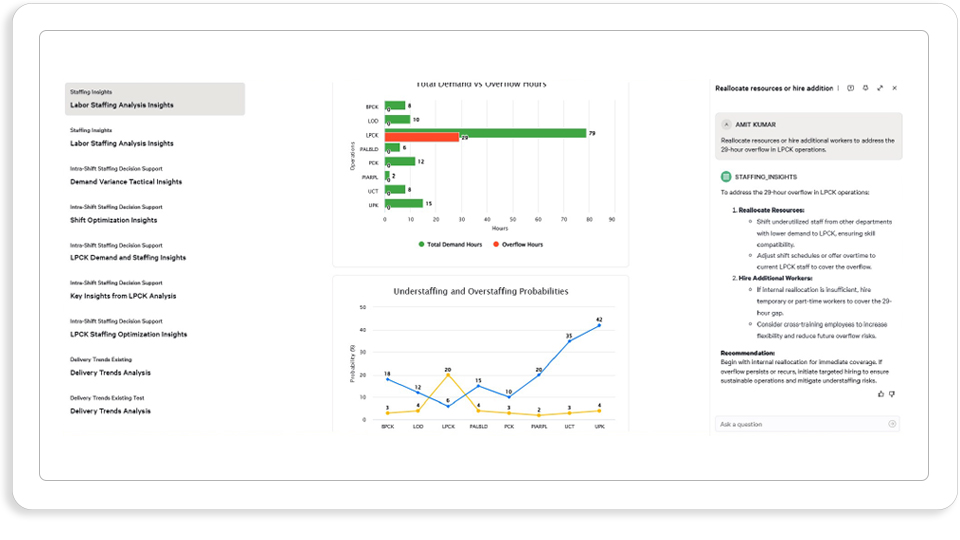The image size is (960, 540).
Task: Close the Reallocate resources chat panel
Action: coord(894,88)
